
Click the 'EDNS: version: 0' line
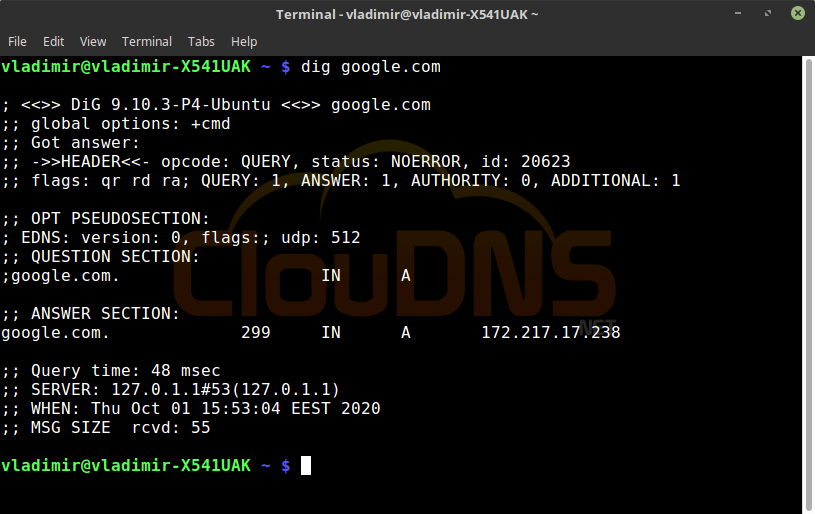[x=181, y=238]
